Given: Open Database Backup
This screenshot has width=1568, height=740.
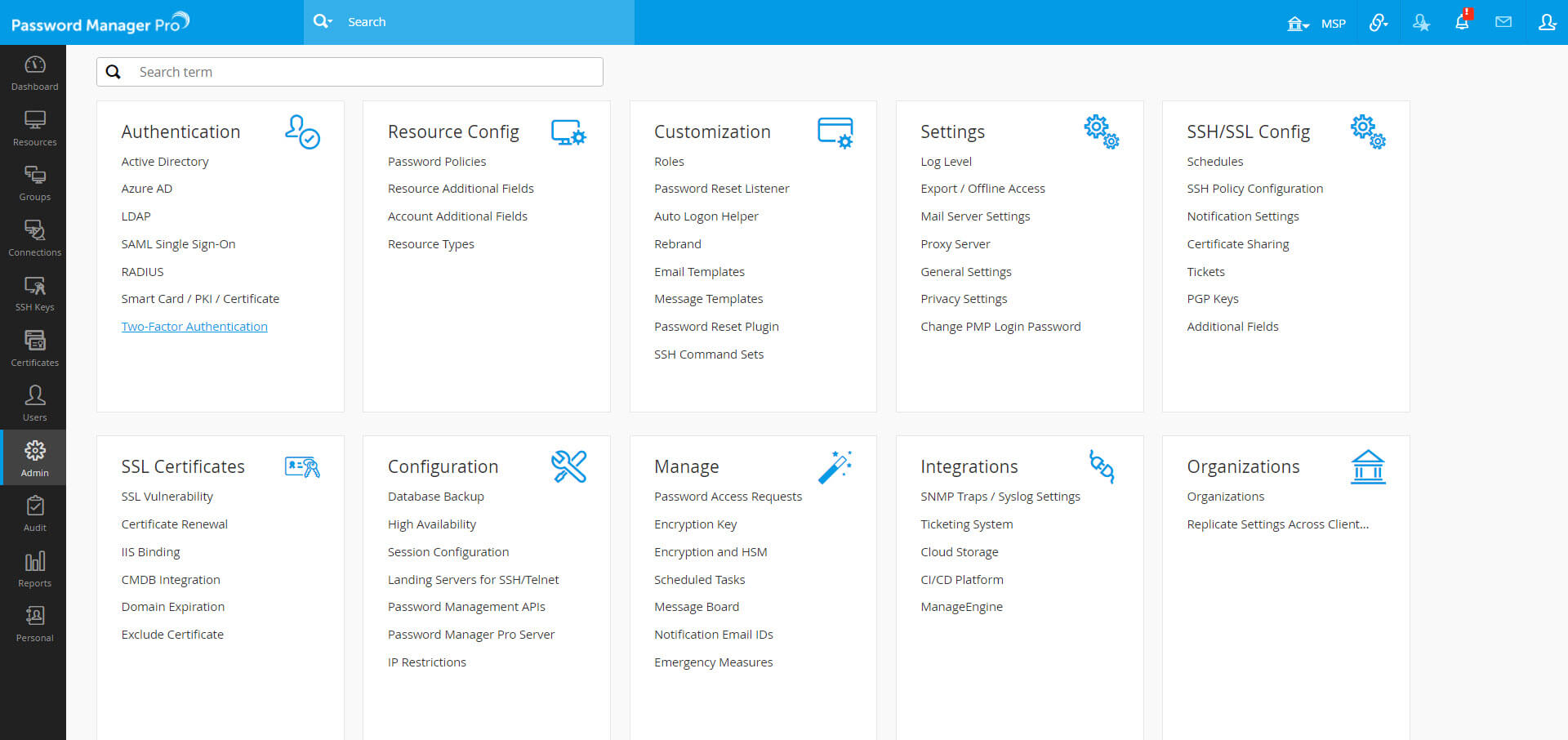Looking at the screenshot, I should click(436, 497).
